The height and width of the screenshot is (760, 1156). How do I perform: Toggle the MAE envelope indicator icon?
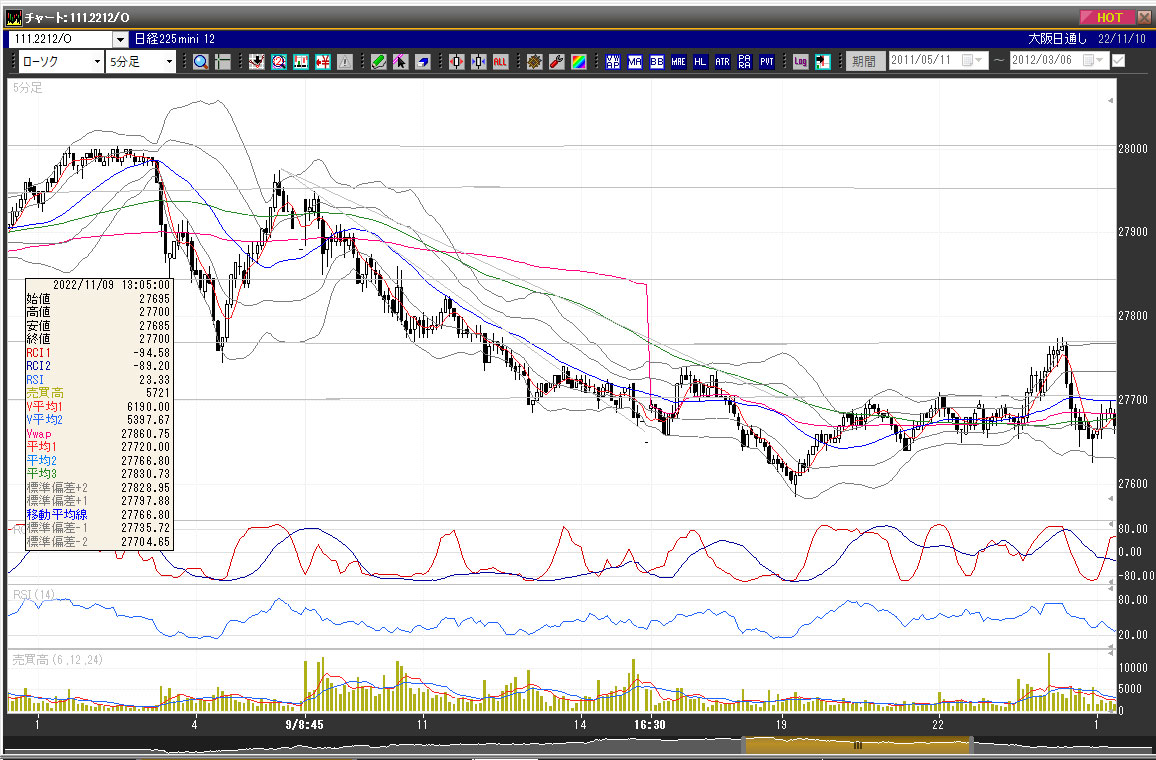click(x=678, y=62)
